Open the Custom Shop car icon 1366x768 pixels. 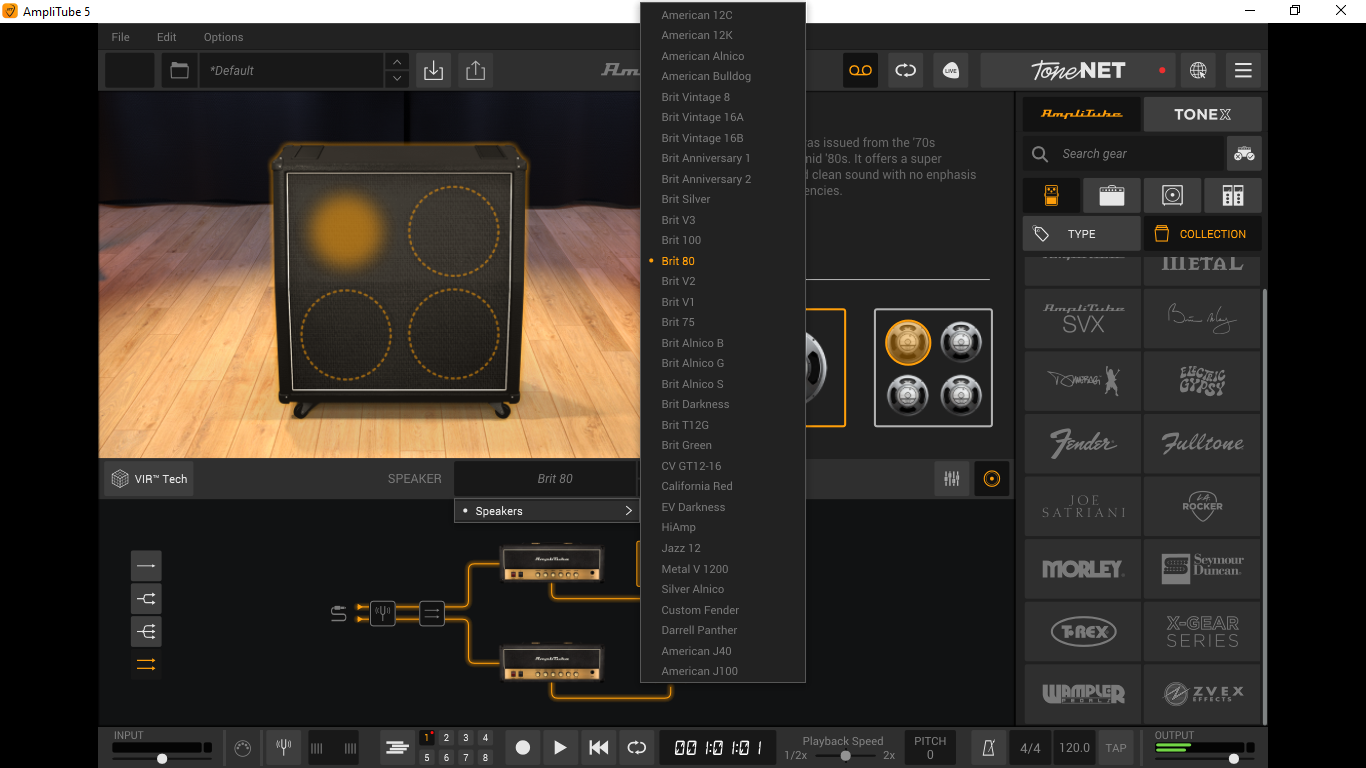[1244, 154]
